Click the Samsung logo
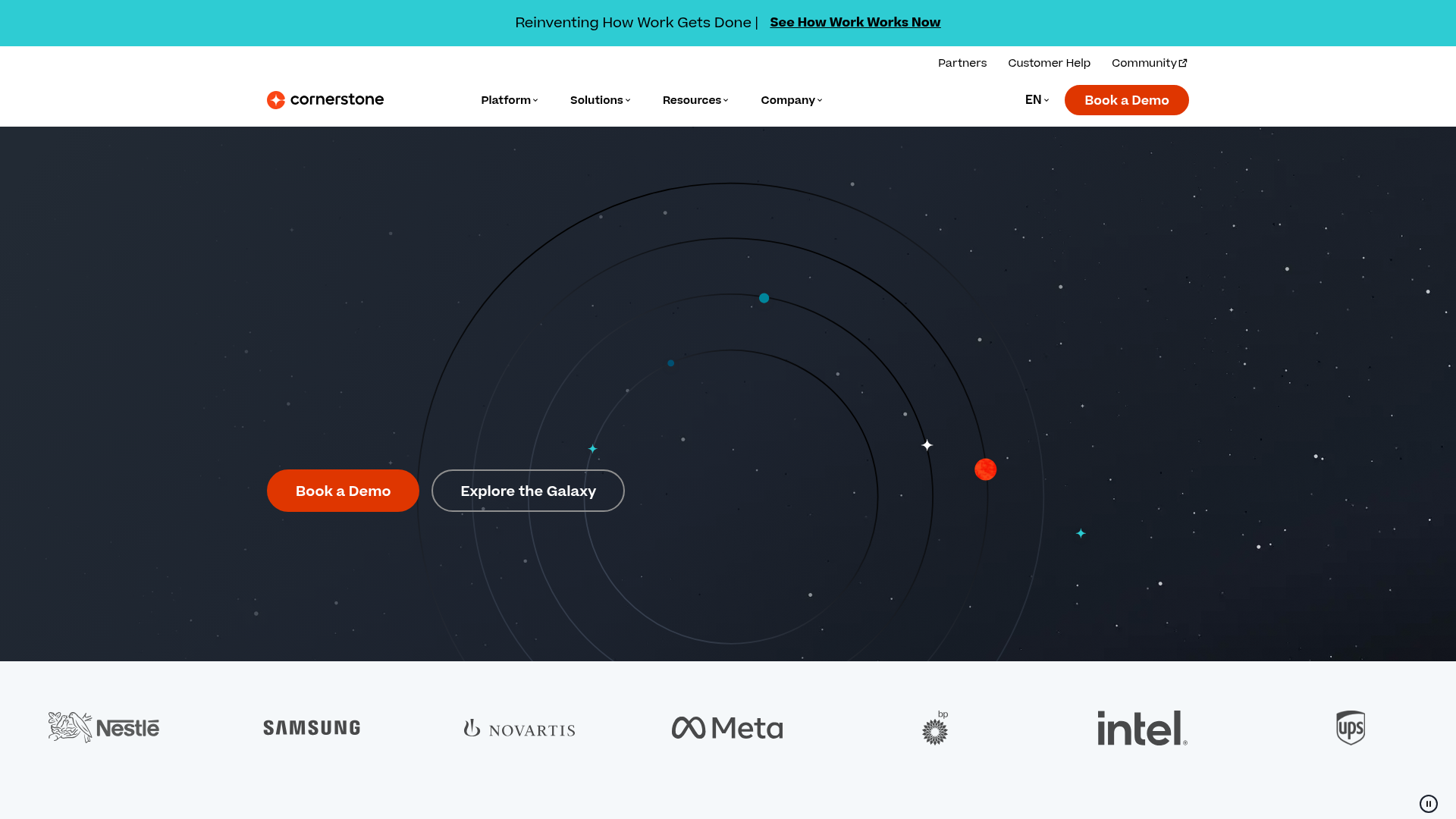This screenshot has width=1456, height=819. (x=311, y=727)
